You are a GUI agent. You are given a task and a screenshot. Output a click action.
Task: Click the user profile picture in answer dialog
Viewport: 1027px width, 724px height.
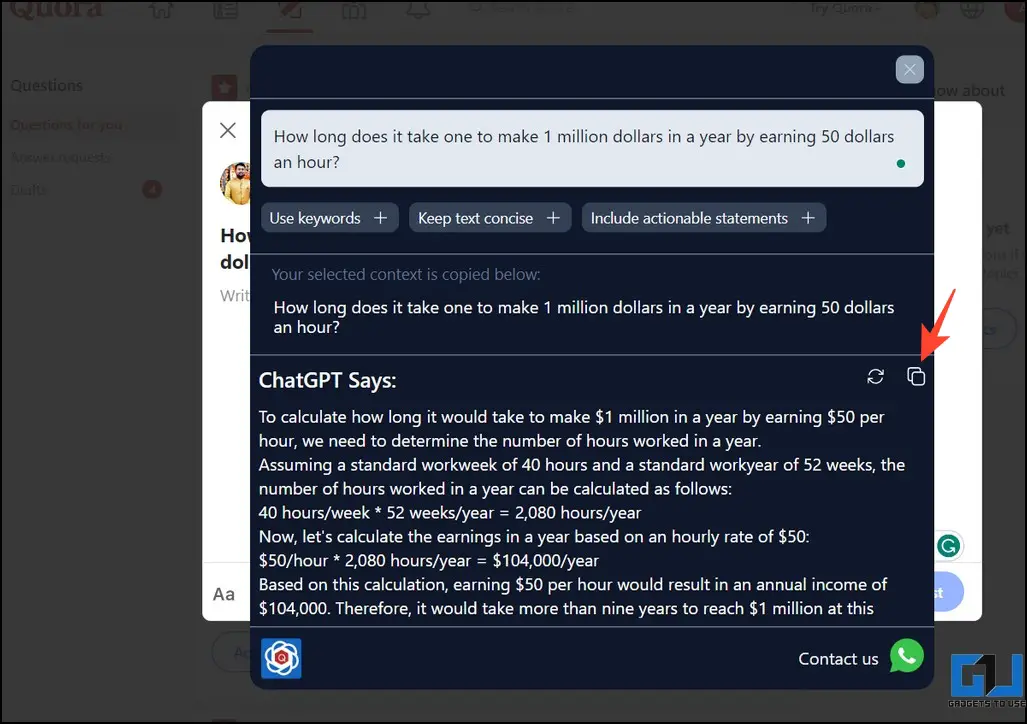(236, 183)
